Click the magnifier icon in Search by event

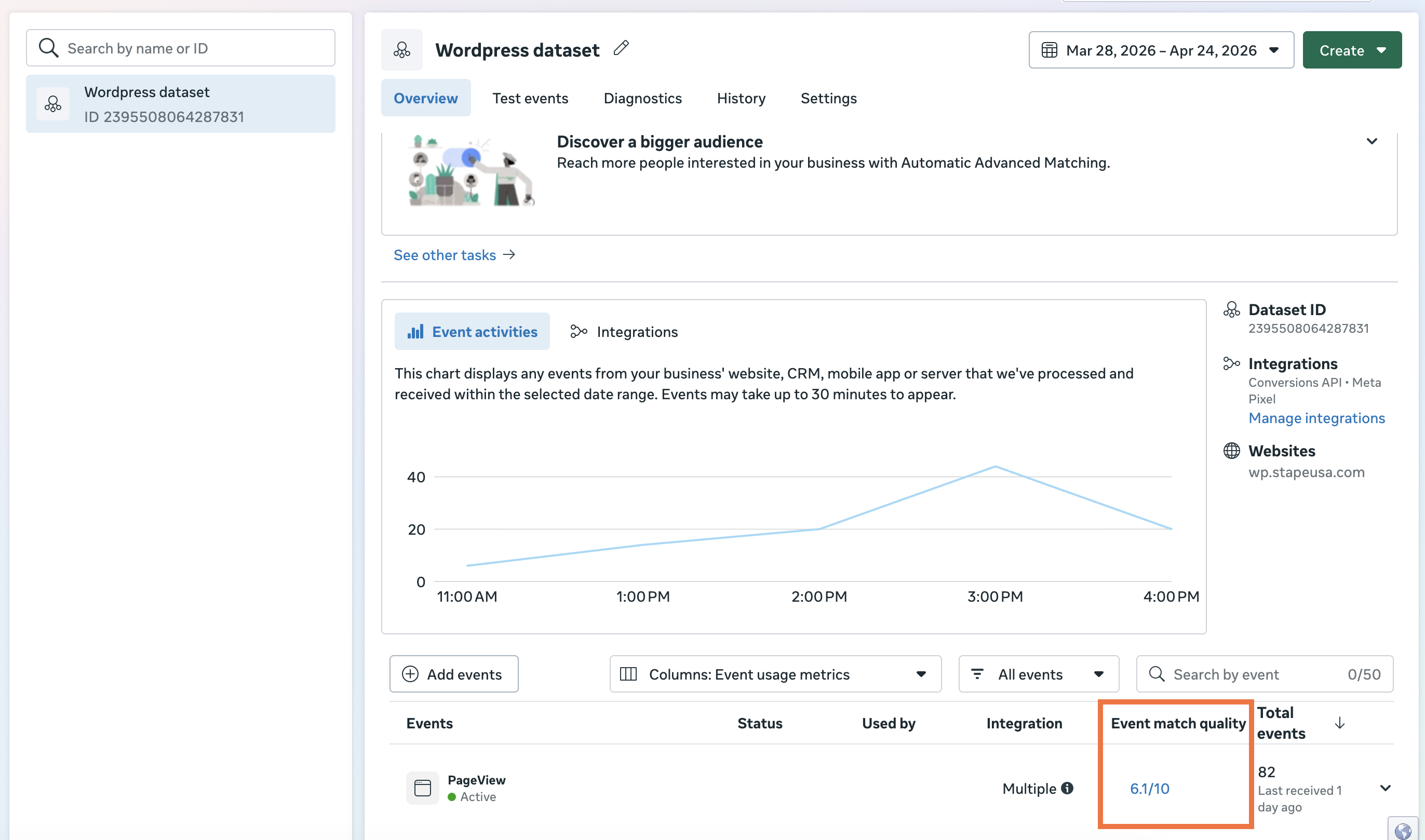coord(1157,674)
